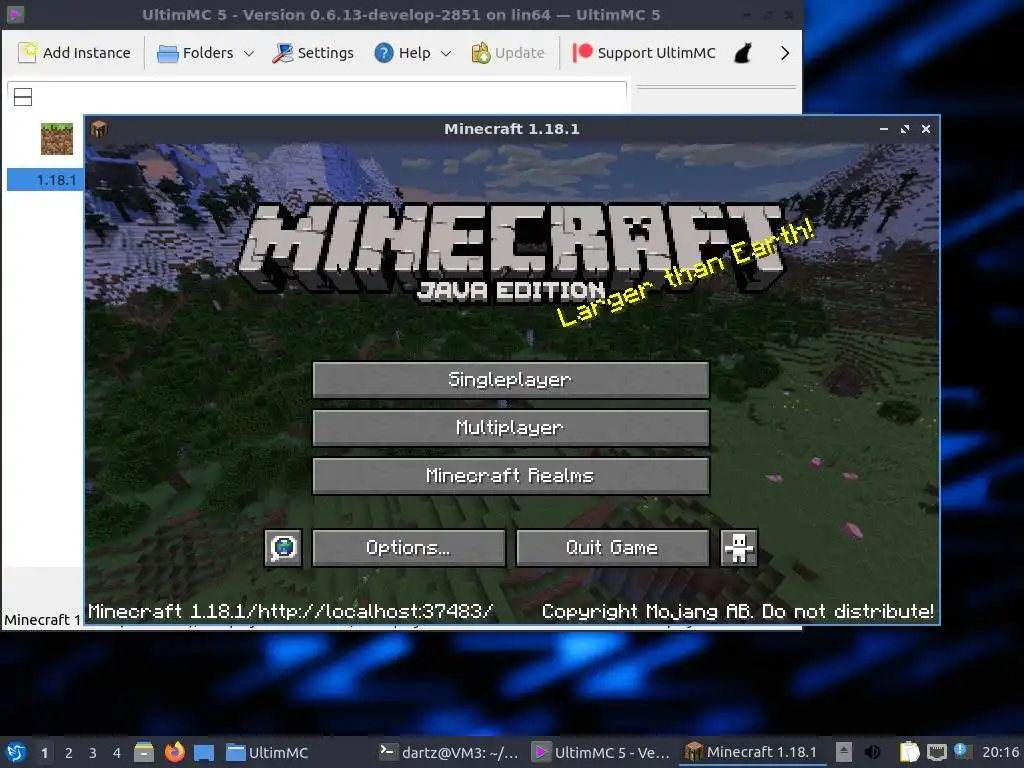1024x768 pixels.
Task: Open the Lubuntu start menu
Action: (x=16, y=752)
